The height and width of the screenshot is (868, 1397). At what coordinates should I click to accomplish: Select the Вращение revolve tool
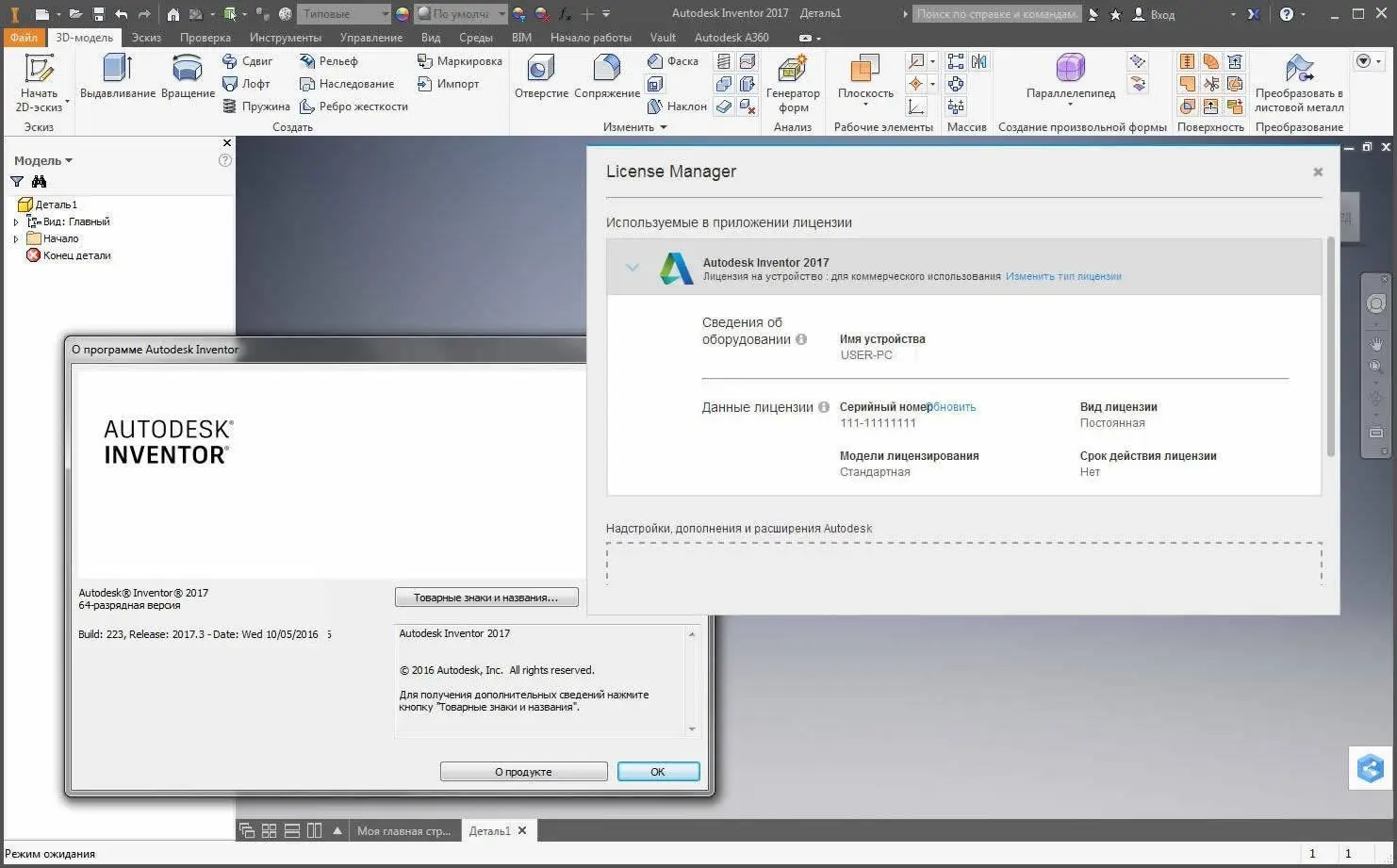[188, 76]
